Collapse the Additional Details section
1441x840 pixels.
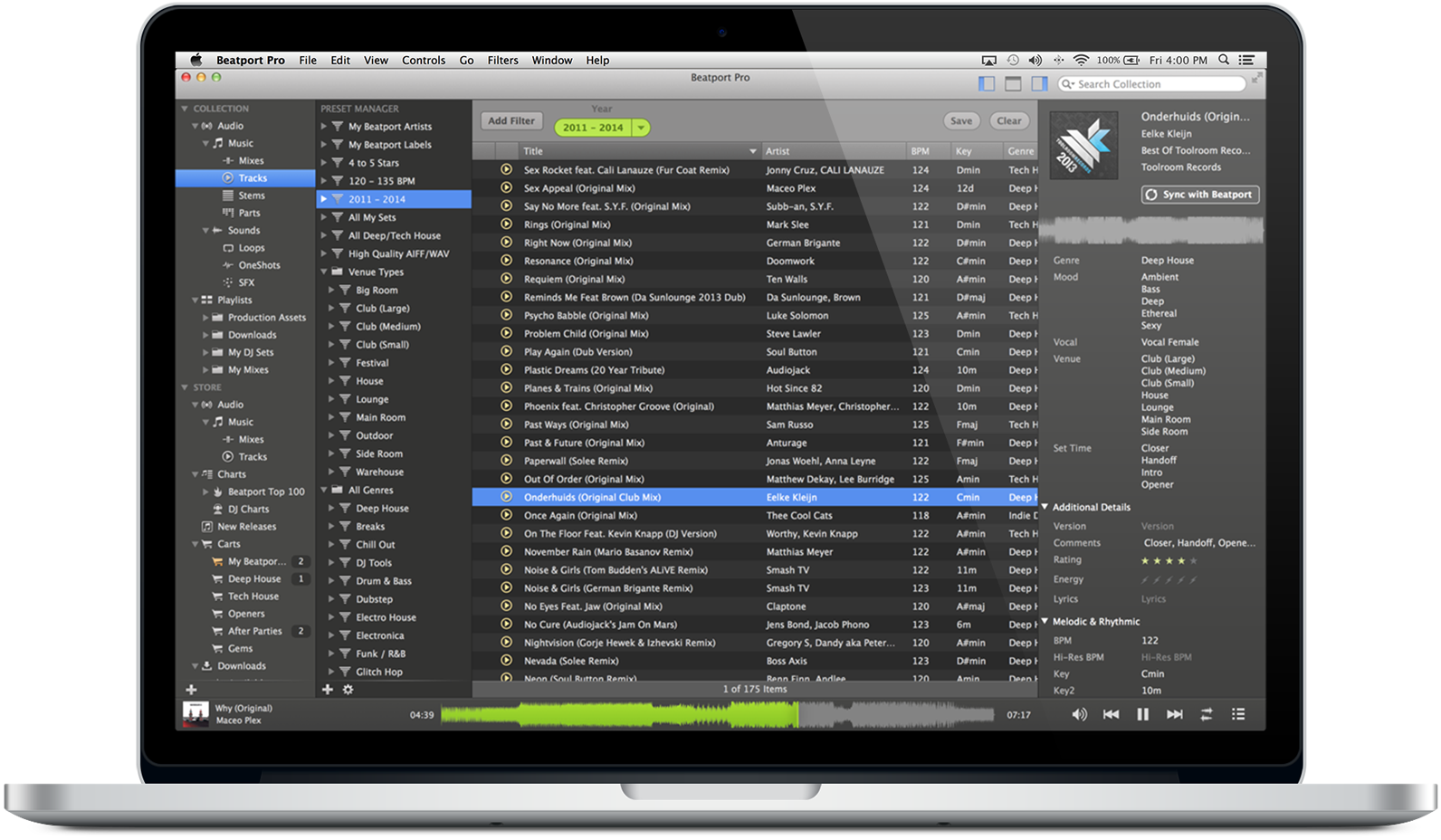1045,507
